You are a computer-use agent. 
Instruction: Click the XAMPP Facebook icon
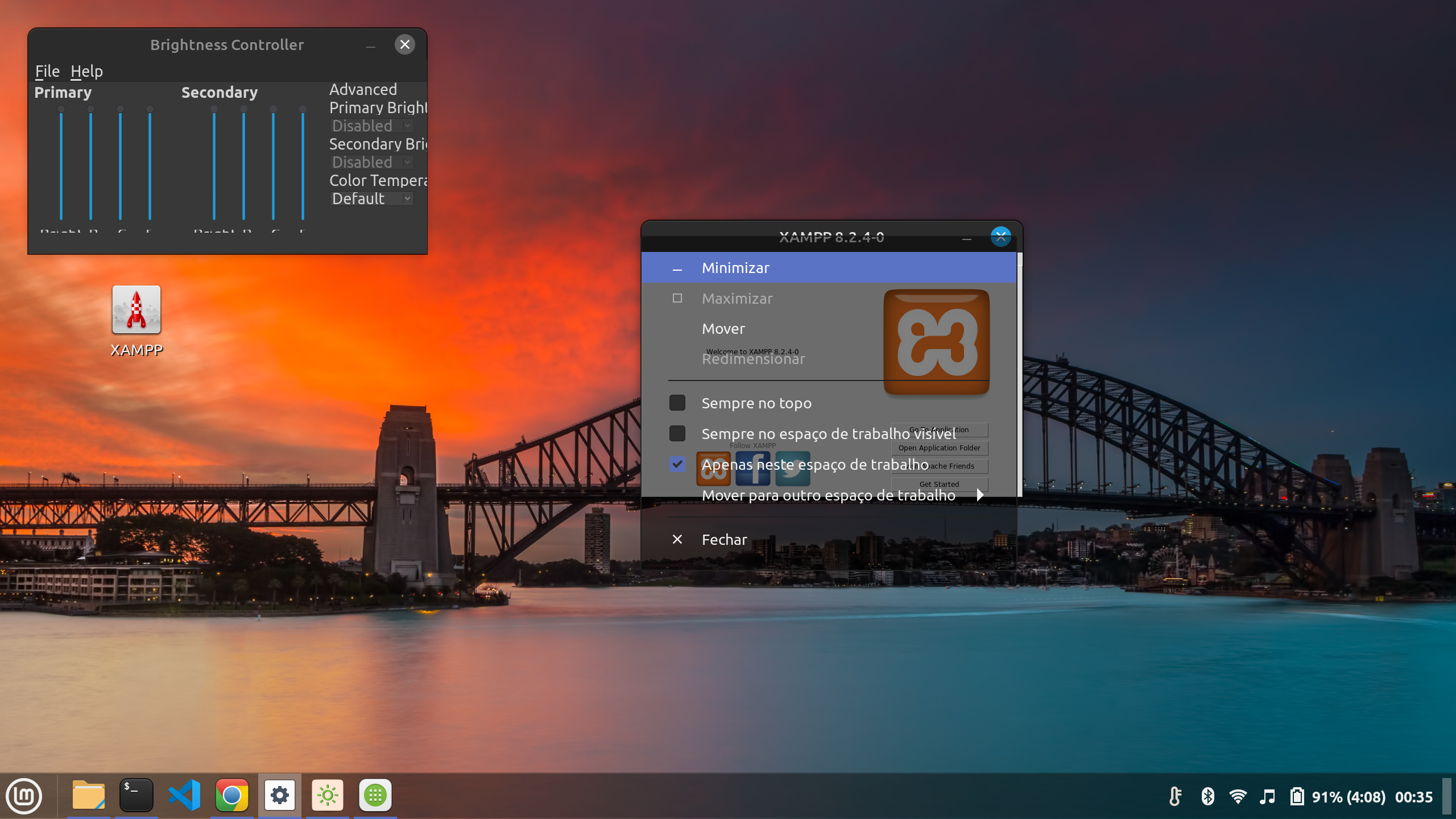pyautogui.click(x=753, y=469)
